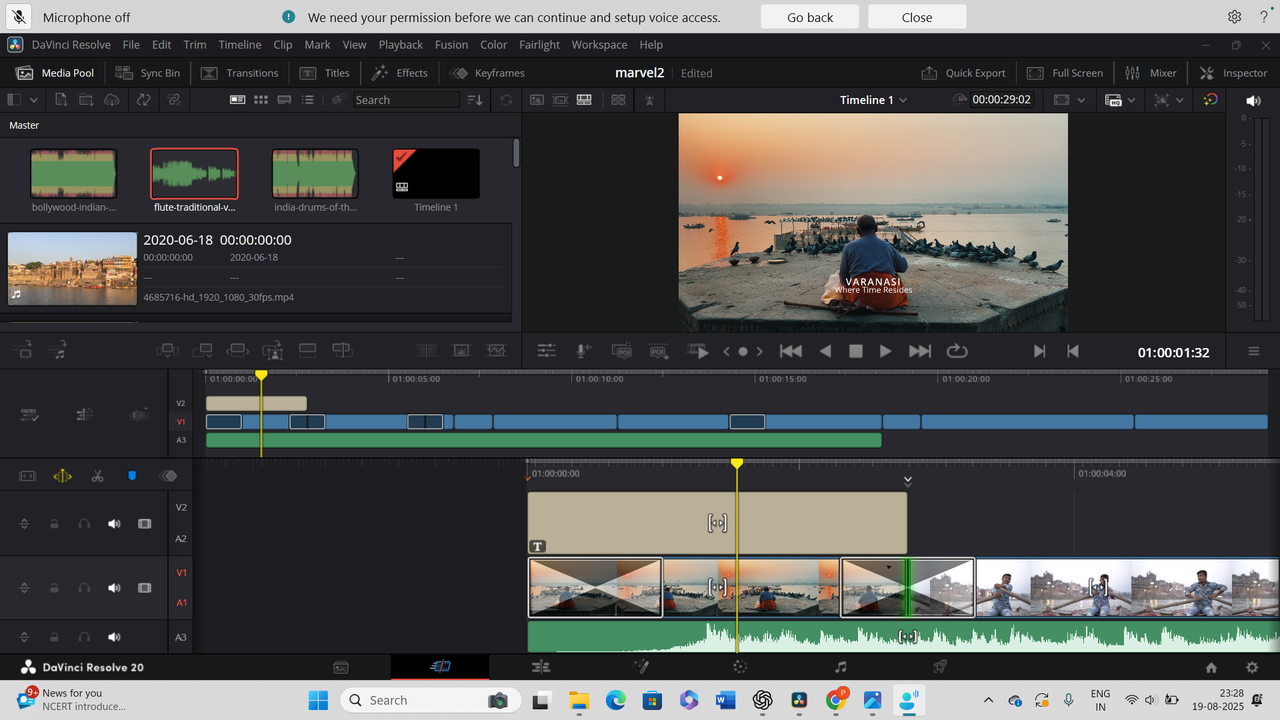Click the yellow playhead in upper timeline
The image size is (1280, 720).
pos(261,375)
